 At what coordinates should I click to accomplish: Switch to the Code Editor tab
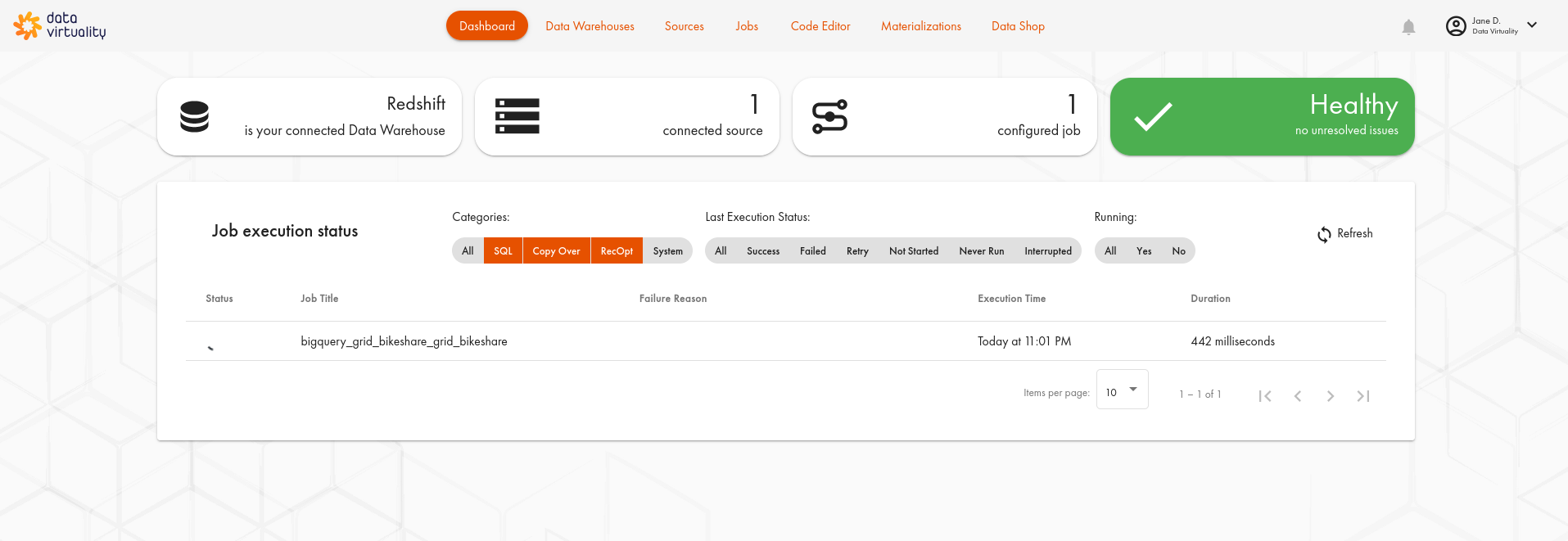pyautogui.click(x=820, y=26)
